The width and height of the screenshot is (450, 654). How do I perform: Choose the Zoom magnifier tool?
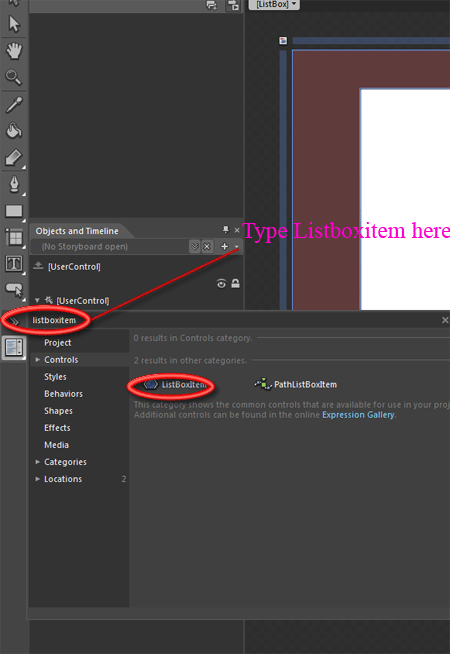[x=13, y=77]
